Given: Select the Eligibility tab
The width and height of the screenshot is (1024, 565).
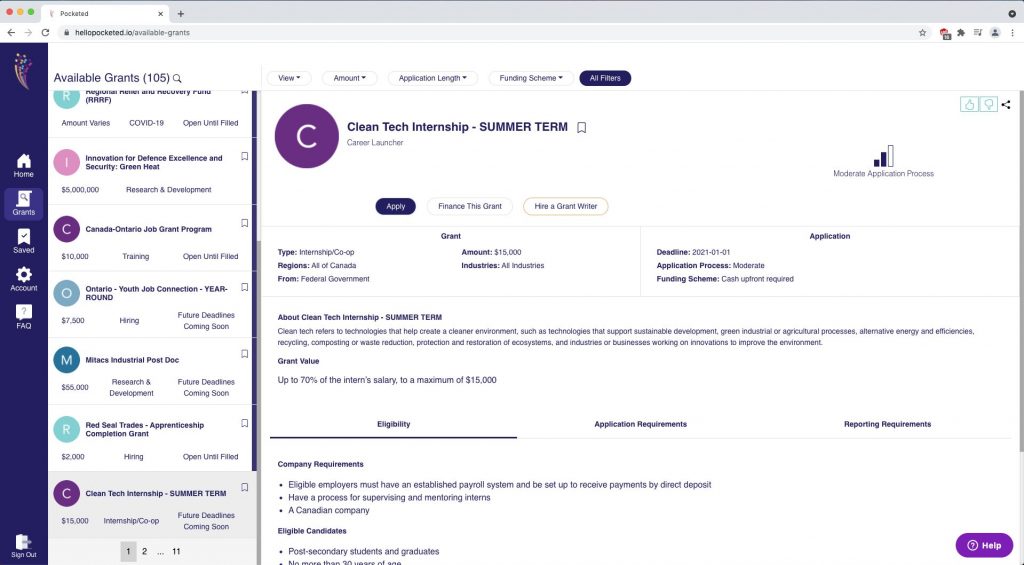Looking at the screenshot, I should [x=393, y=425].
